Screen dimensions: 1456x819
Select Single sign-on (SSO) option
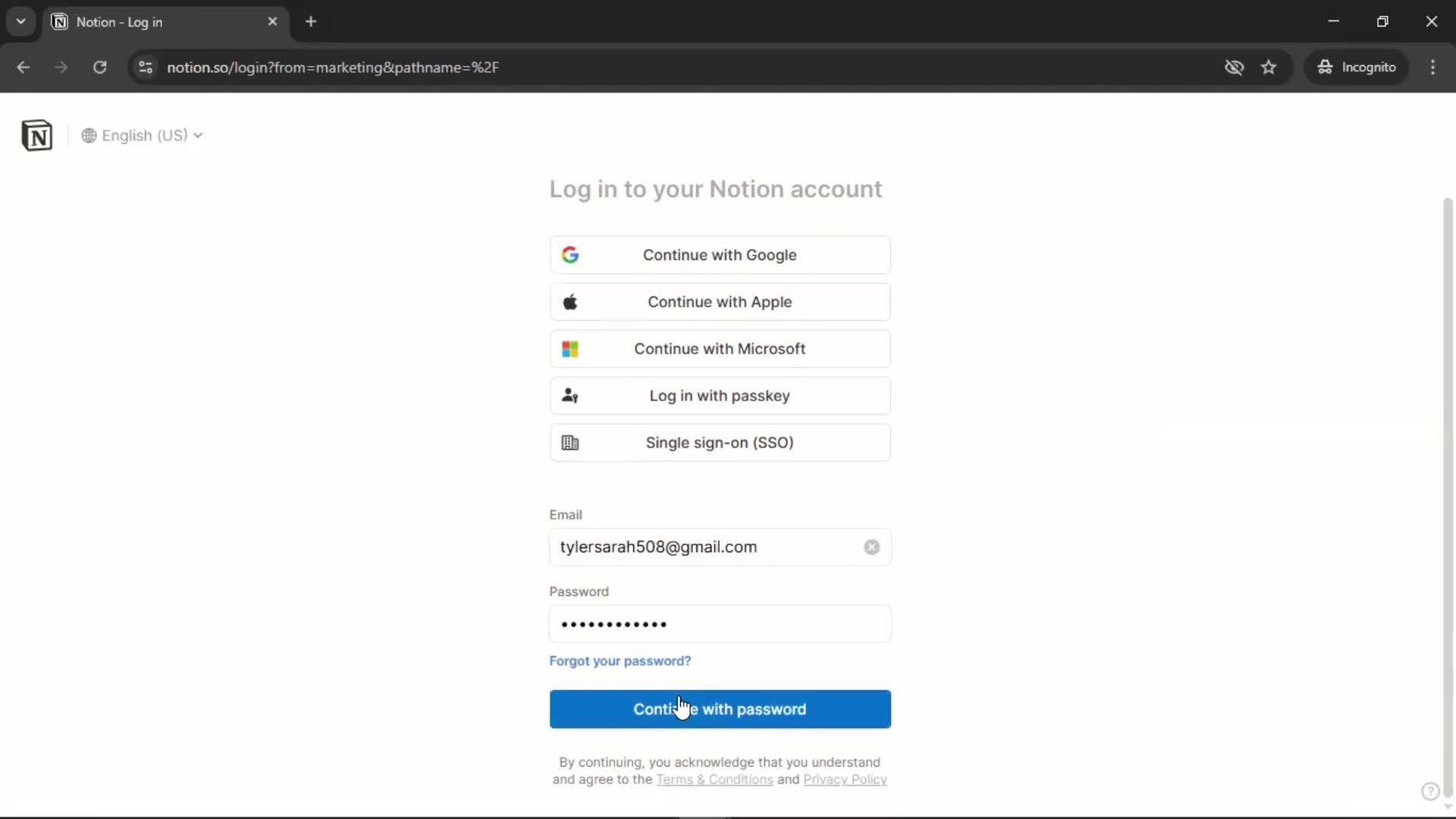[720, 443]
